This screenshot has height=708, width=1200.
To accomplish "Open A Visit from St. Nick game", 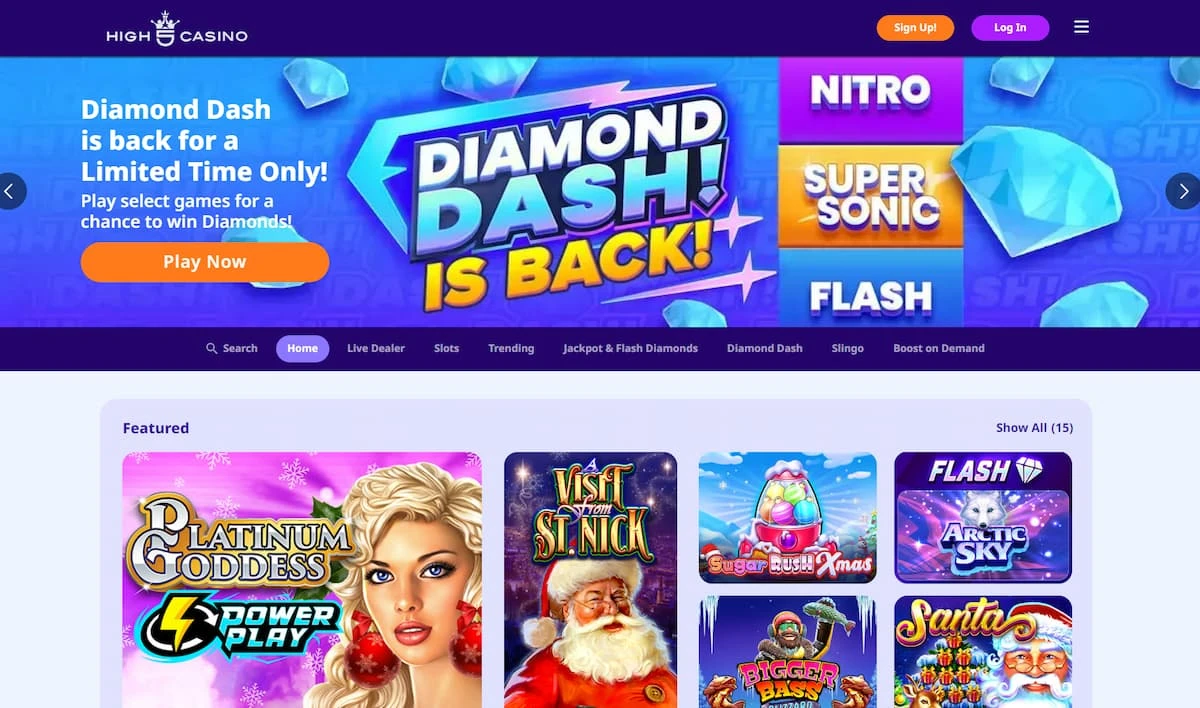I will (590, 580).
